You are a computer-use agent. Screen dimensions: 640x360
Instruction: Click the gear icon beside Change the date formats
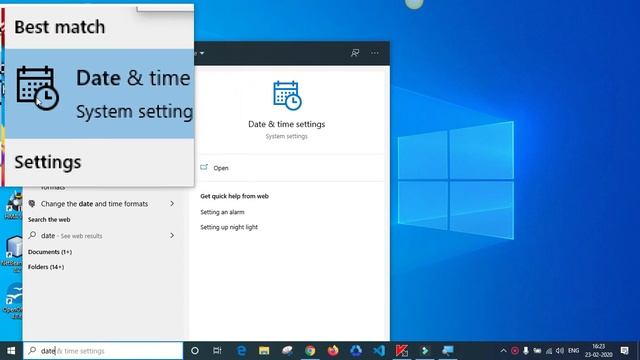(x=32, y=203)
